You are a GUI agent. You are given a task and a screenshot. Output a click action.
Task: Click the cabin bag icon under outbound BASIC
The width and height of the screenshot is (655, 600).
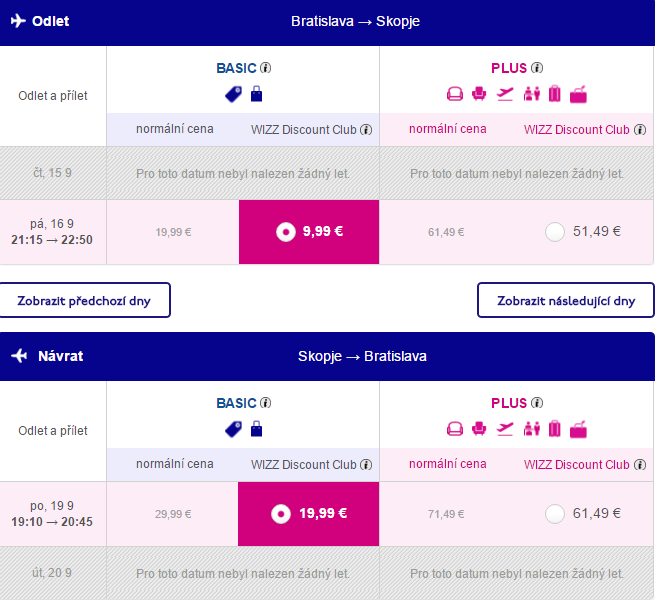[256, 94]
